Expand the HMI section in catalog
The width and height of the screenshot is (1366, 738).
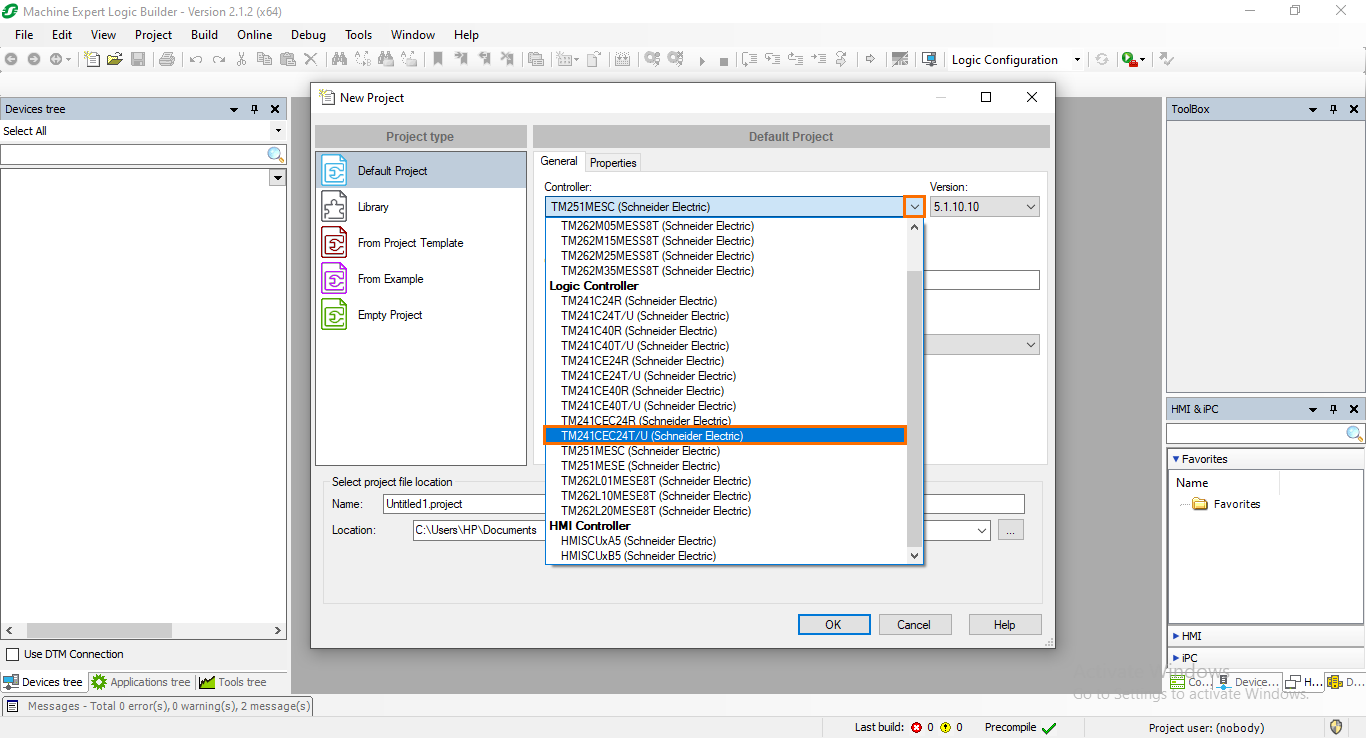click(1175, 636)
